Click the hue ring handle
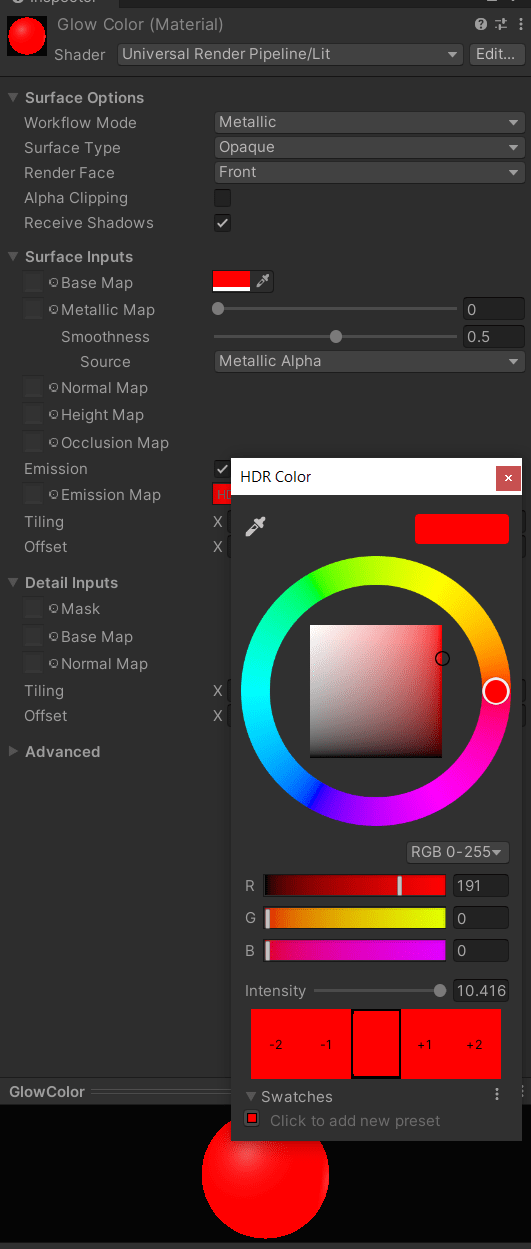 (x=496, y=691)
